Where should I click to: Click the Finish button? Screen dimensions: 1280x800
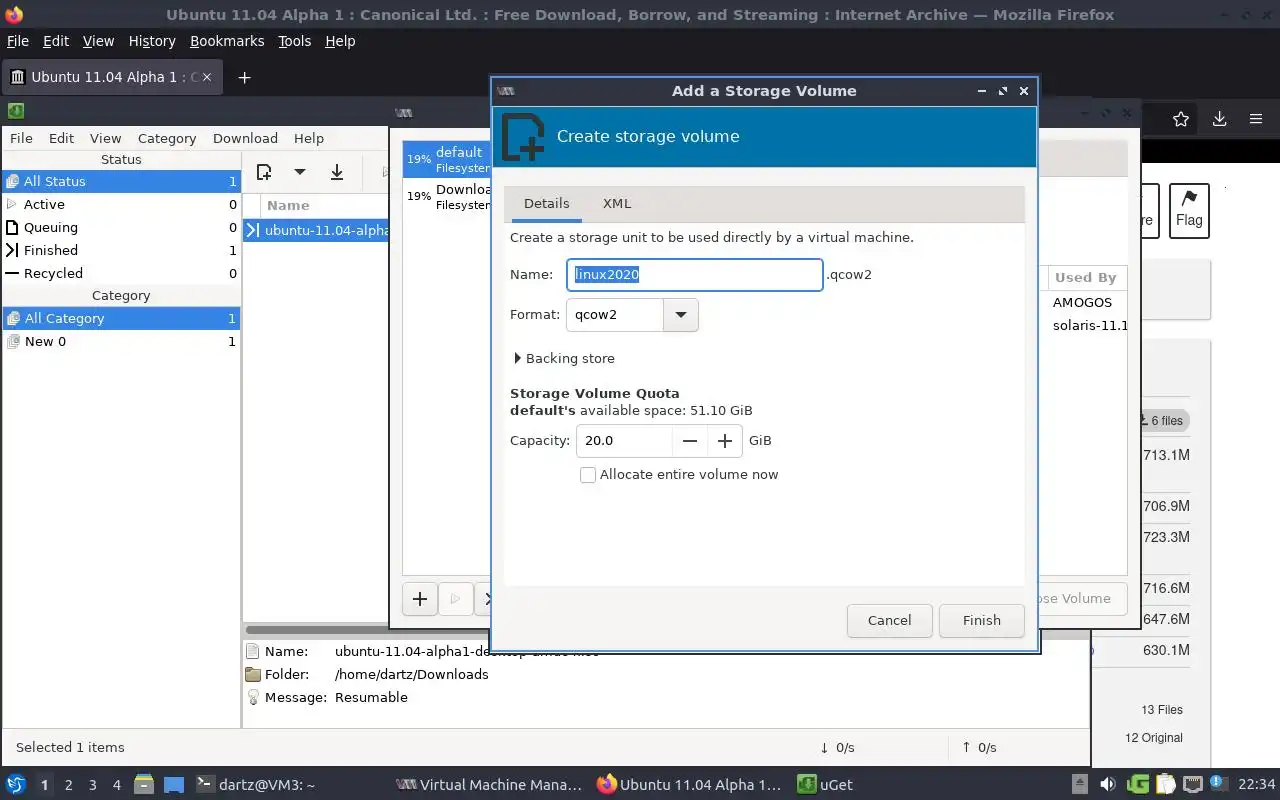click(x=982, y=620)
